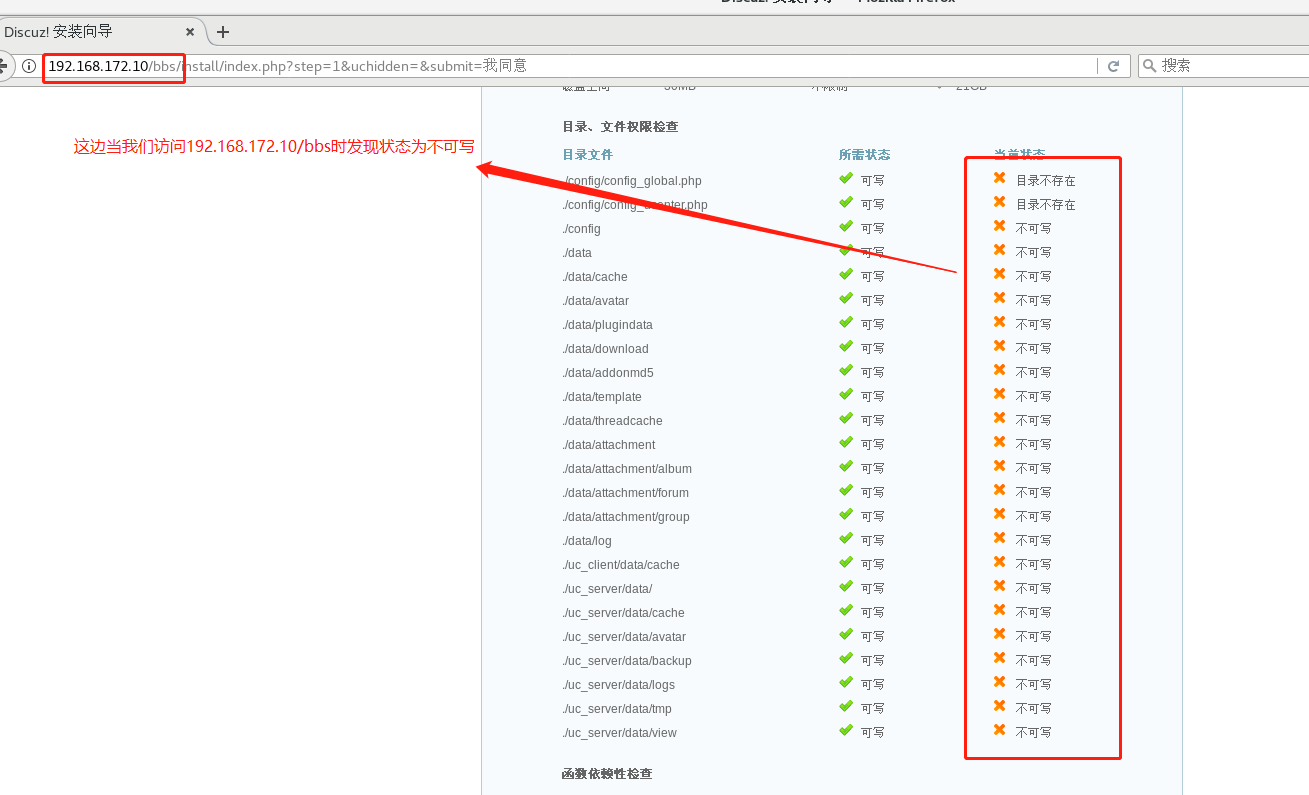This screenshot has width=1309, height=795.
Task: Select the ./data/attachment/album path text
Action: coord(627,469)
